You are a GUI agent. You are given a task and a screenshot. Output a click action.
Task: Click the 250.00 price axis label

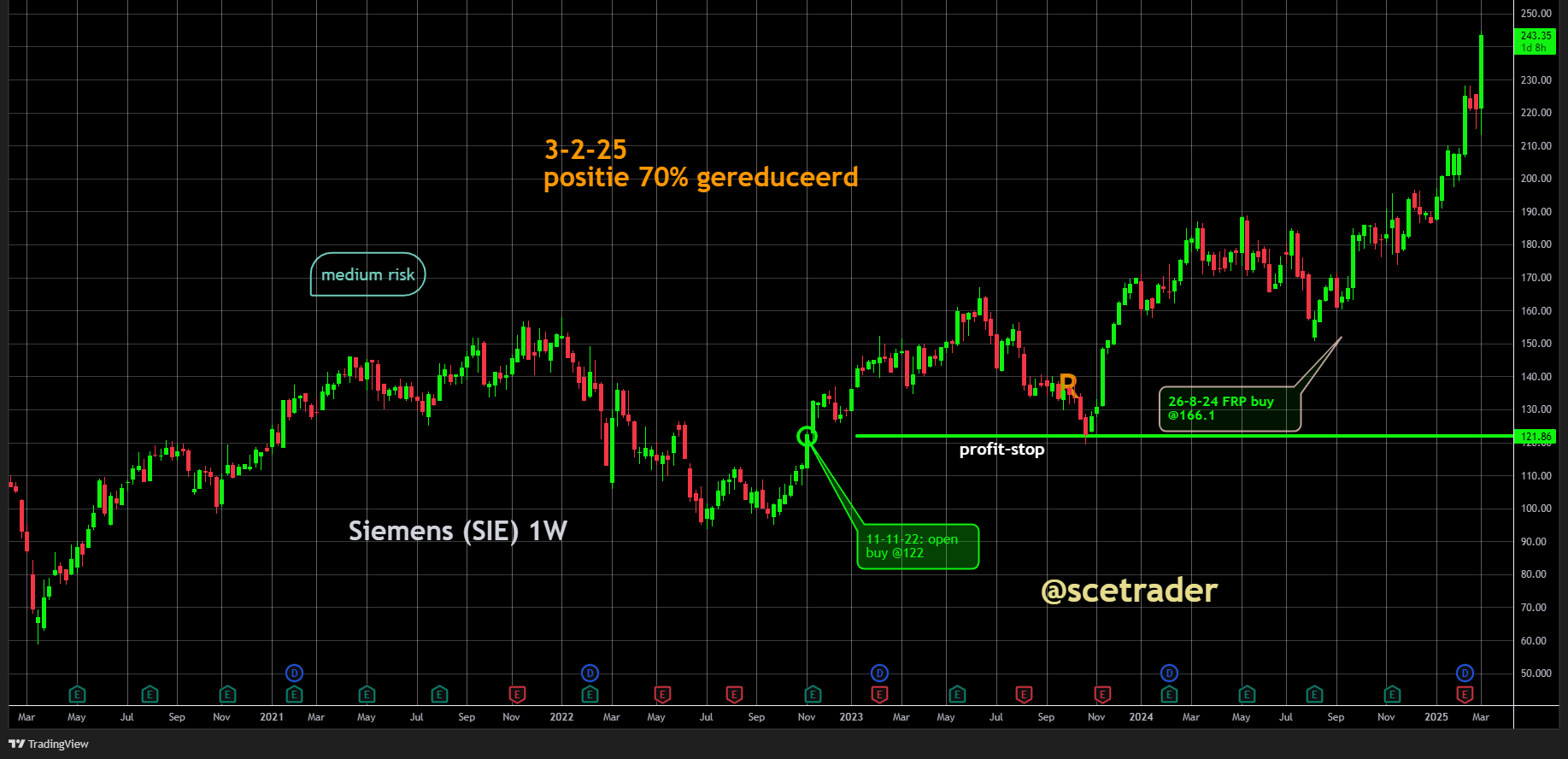click(1536, 14)
